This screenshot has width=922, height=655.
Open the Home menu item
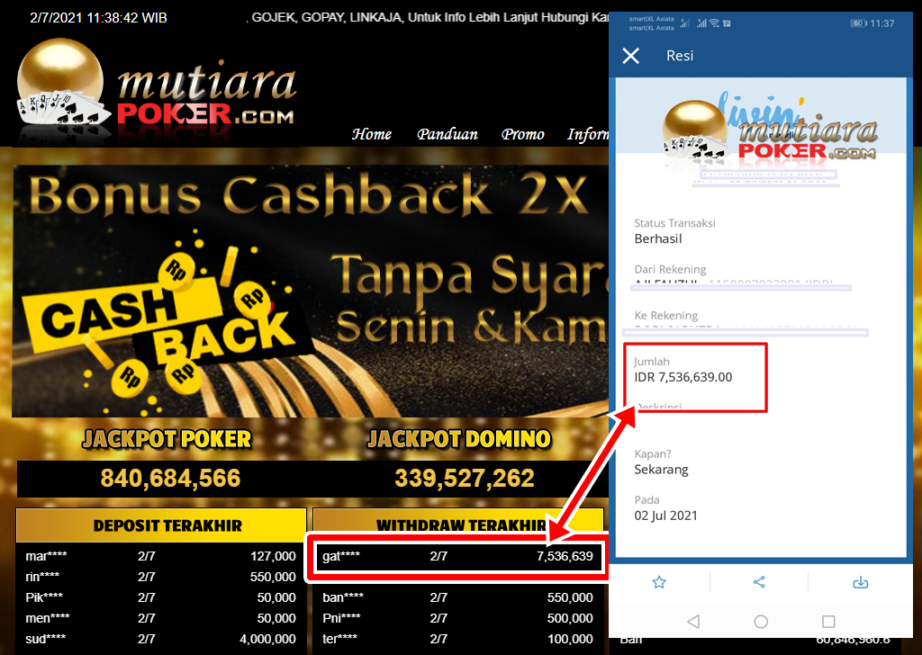[372, 135]
